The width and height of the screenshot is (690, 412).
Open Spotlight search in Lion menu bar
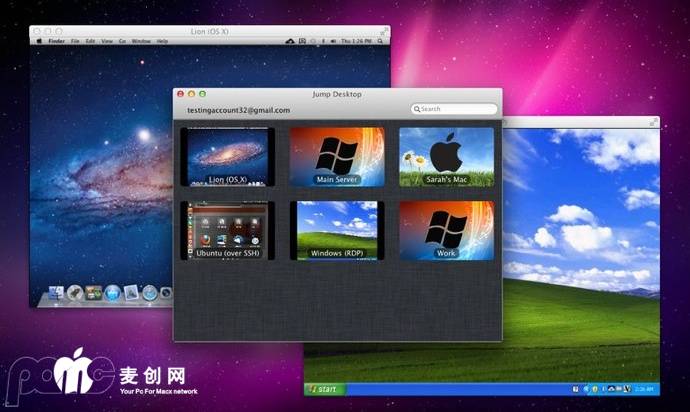tap(380, 41)
